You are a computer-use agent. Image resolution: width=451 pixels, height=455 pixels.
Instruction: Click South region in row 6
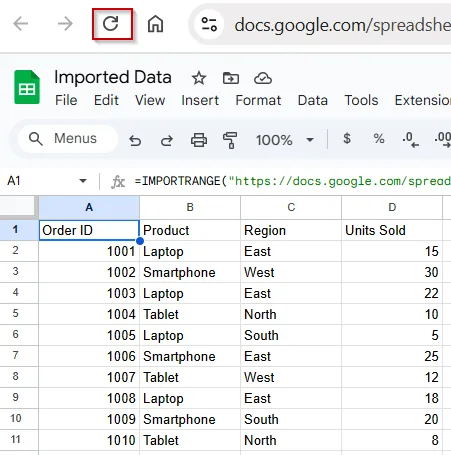click(x=291, y=335)
